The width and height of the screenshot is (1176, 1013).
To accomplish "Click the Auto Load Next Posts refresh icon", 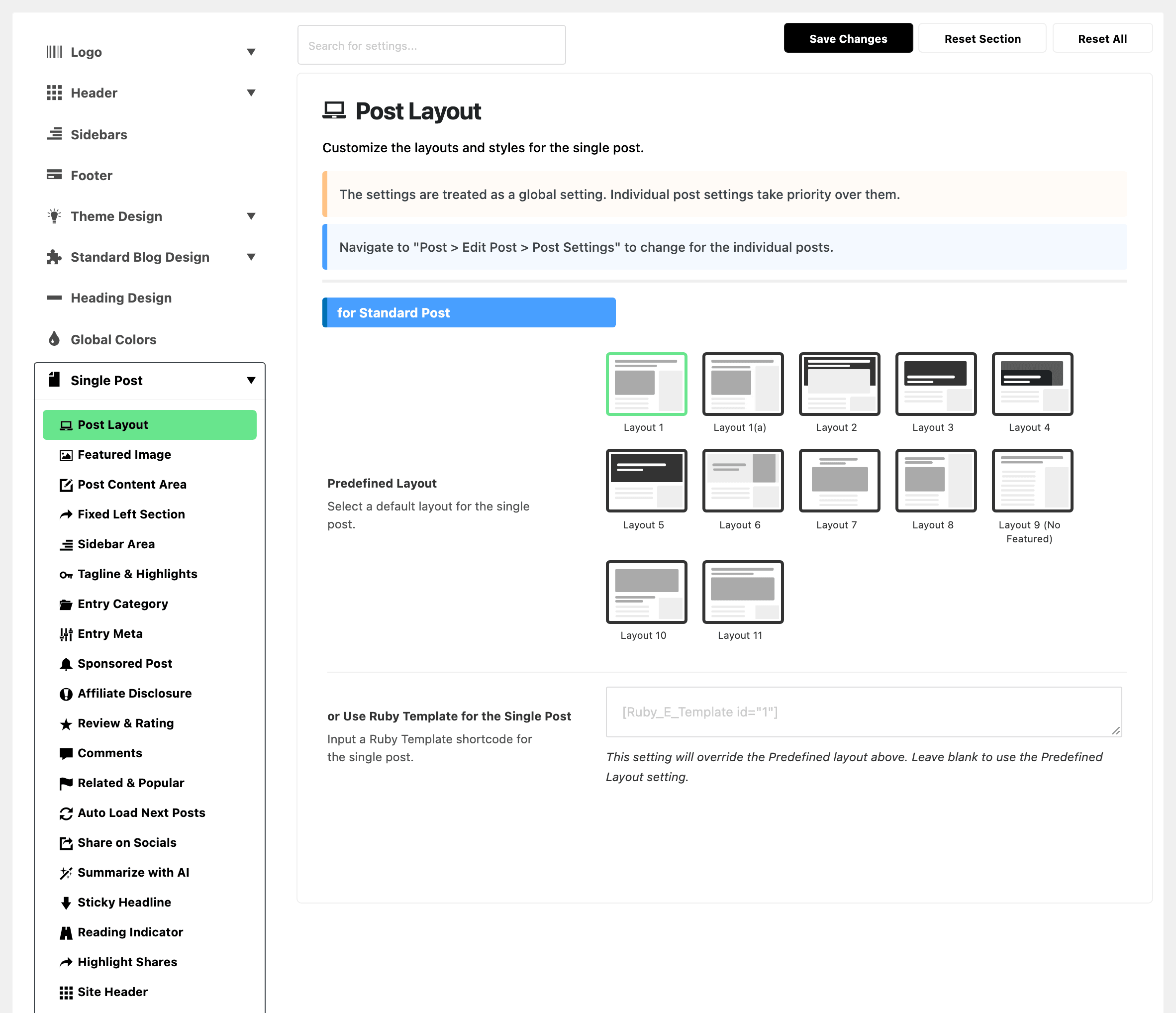I will [x=66, y=813].
